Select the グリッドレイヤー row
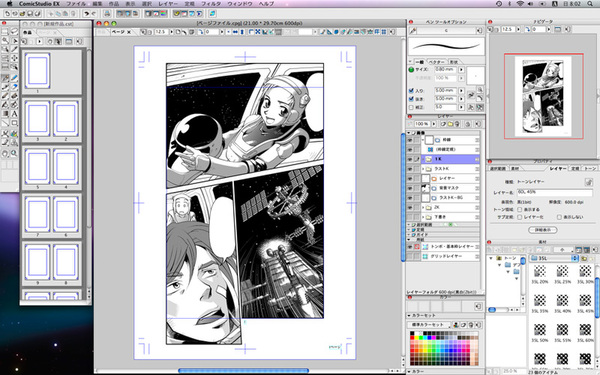The image size is (600, 375). [450, 256]
